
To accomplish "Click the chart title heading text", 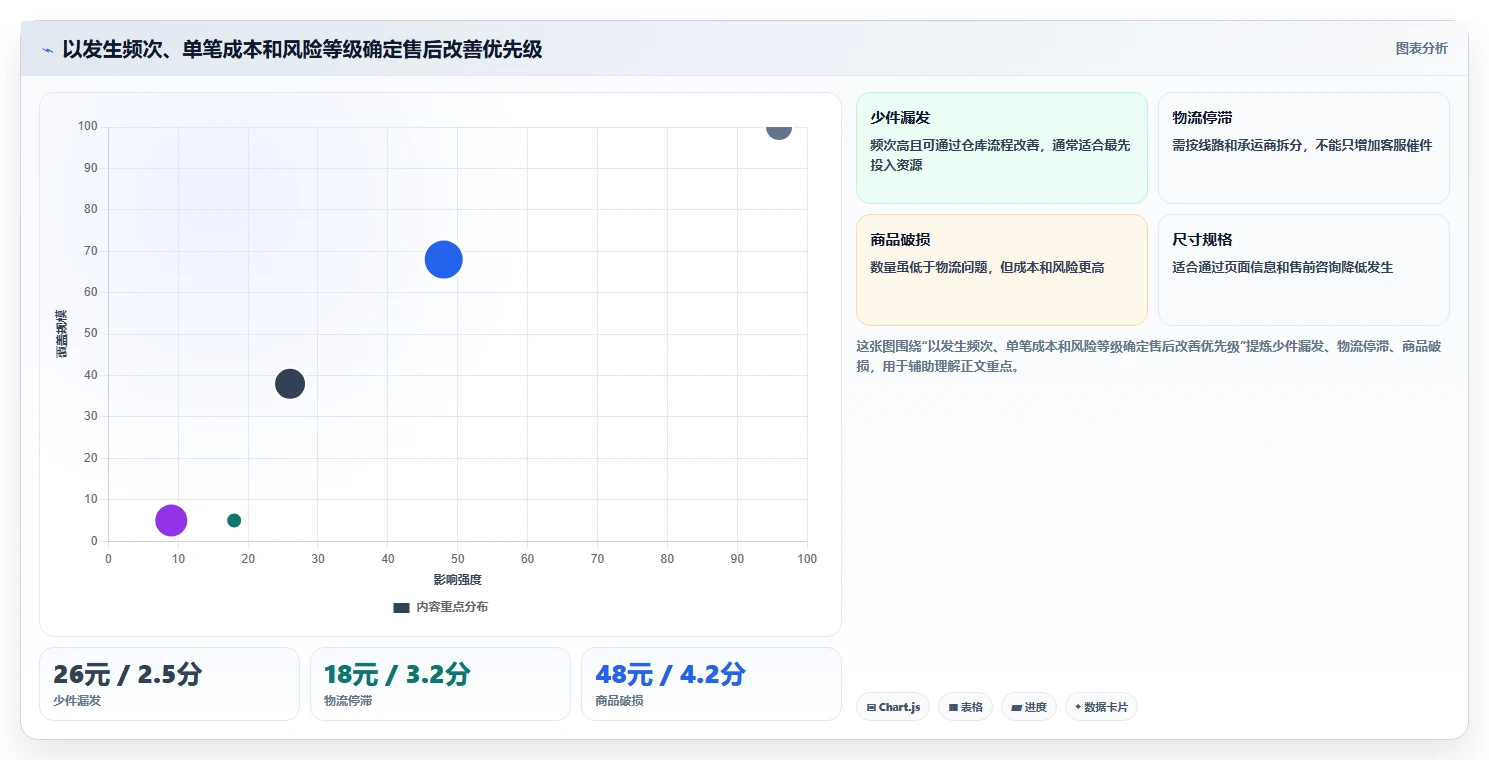I will click(x=302, y=49).
